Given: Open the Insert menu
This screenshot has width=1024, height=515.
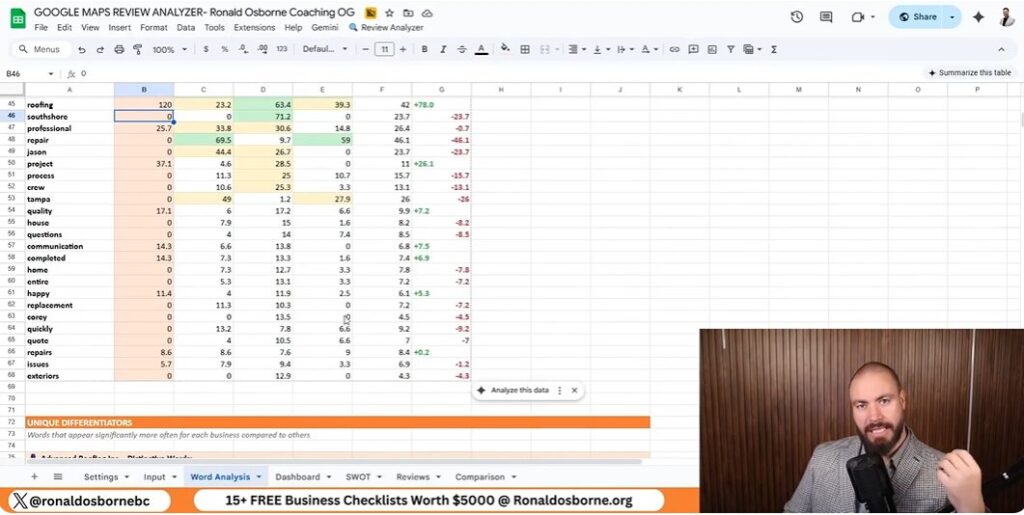Looking at the screenshot, I should [x=120, y=27].
